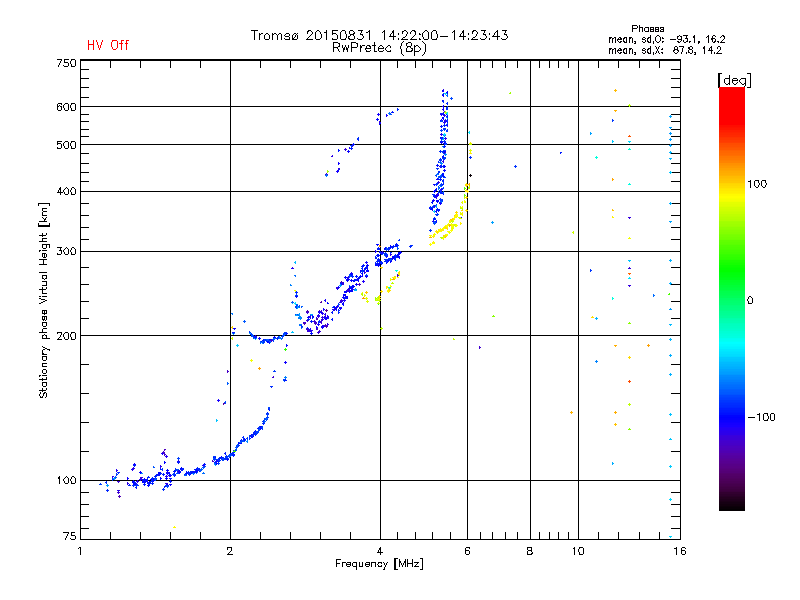Click the colorbar '100' tick label
800x600 pixels.
coord(757,184)
